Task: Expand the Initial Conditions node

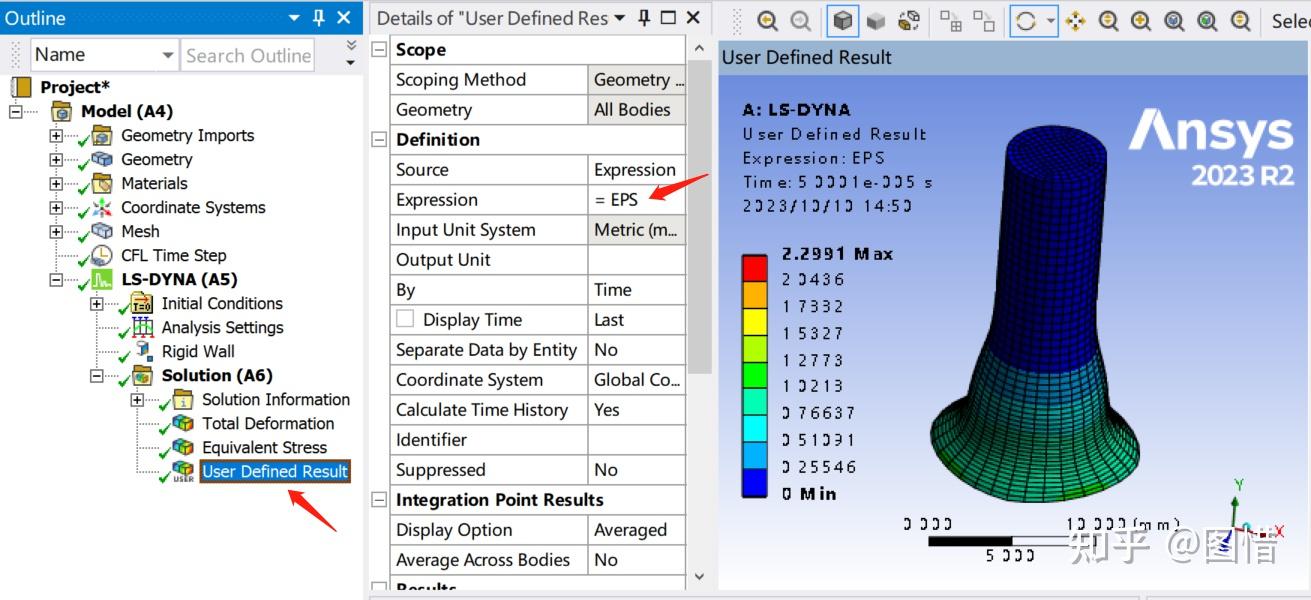Action: pyautogui.click(x=97, y=303)
